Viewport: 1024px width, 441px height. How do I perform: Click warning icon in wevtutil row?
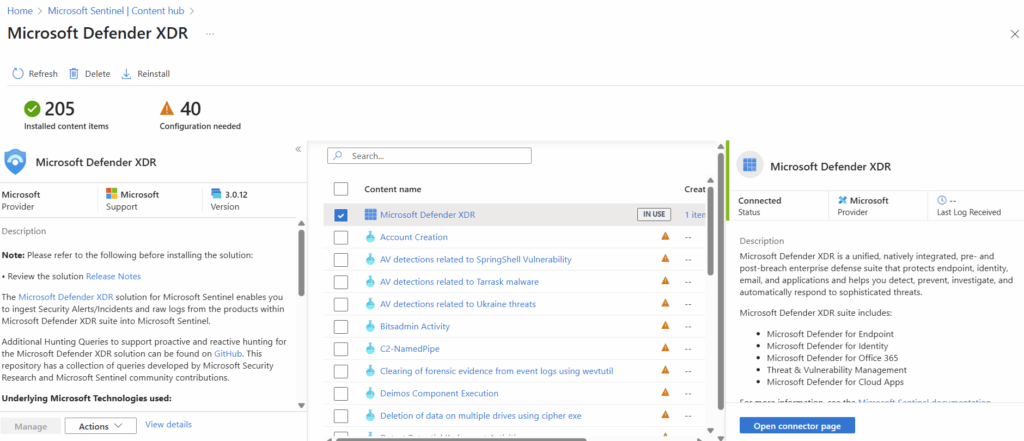665,370
